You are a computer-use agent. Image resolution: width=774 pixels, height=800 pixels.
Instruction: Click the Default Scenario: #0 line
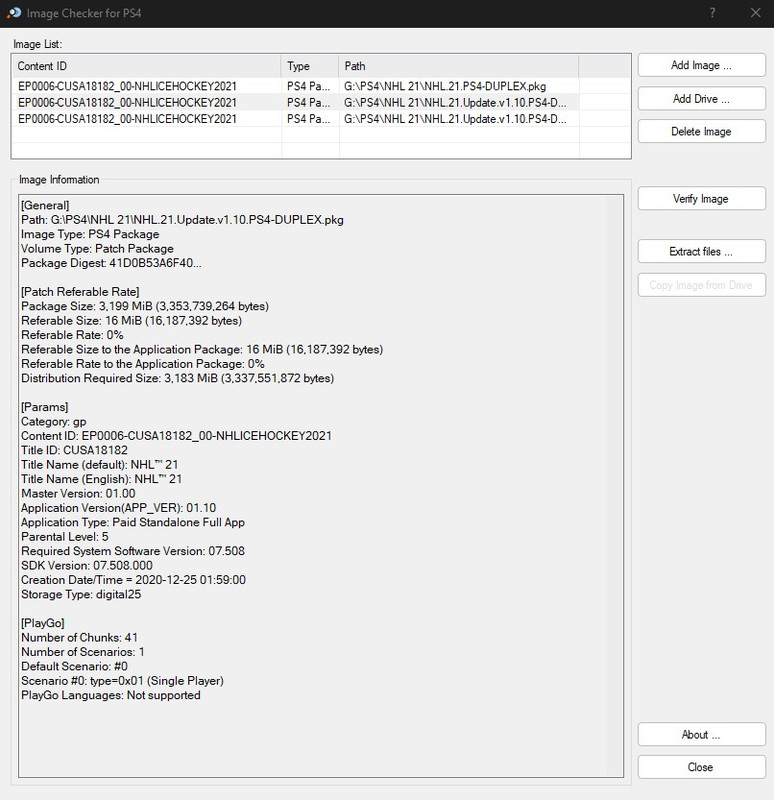tap(74, 666)
